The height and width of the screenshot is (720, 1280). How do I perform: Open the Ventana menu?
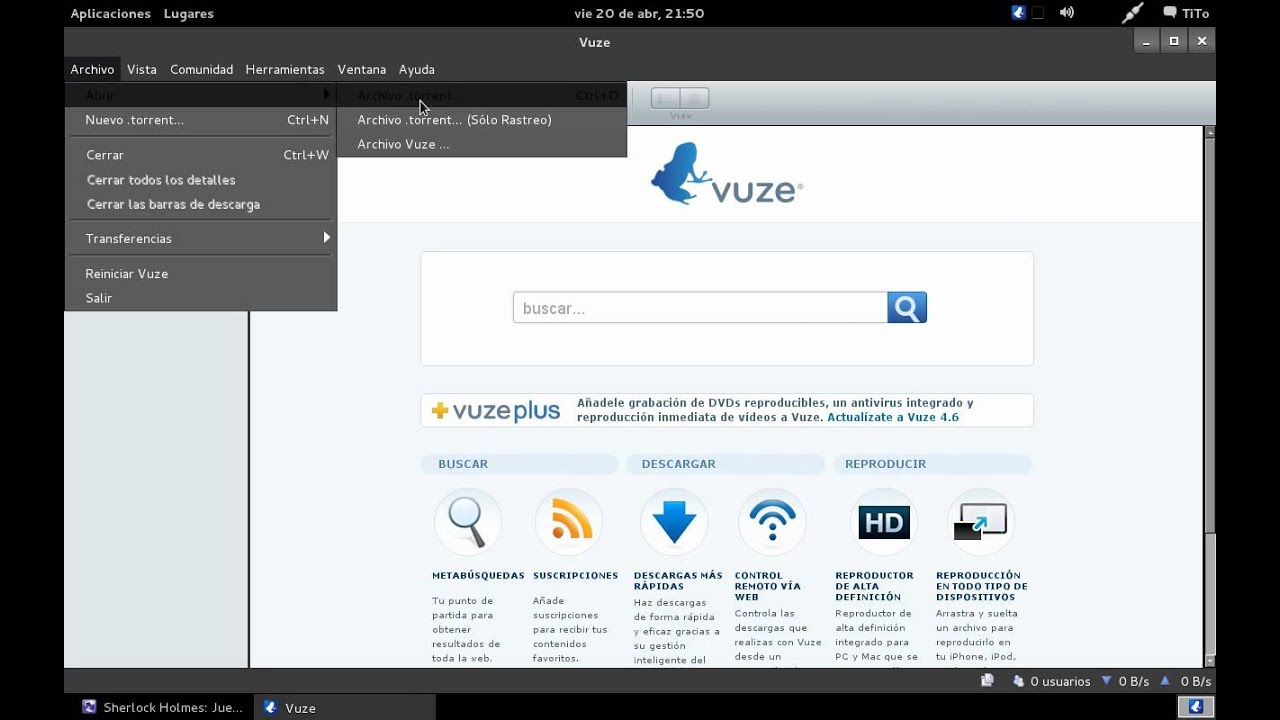coord(362,69)
